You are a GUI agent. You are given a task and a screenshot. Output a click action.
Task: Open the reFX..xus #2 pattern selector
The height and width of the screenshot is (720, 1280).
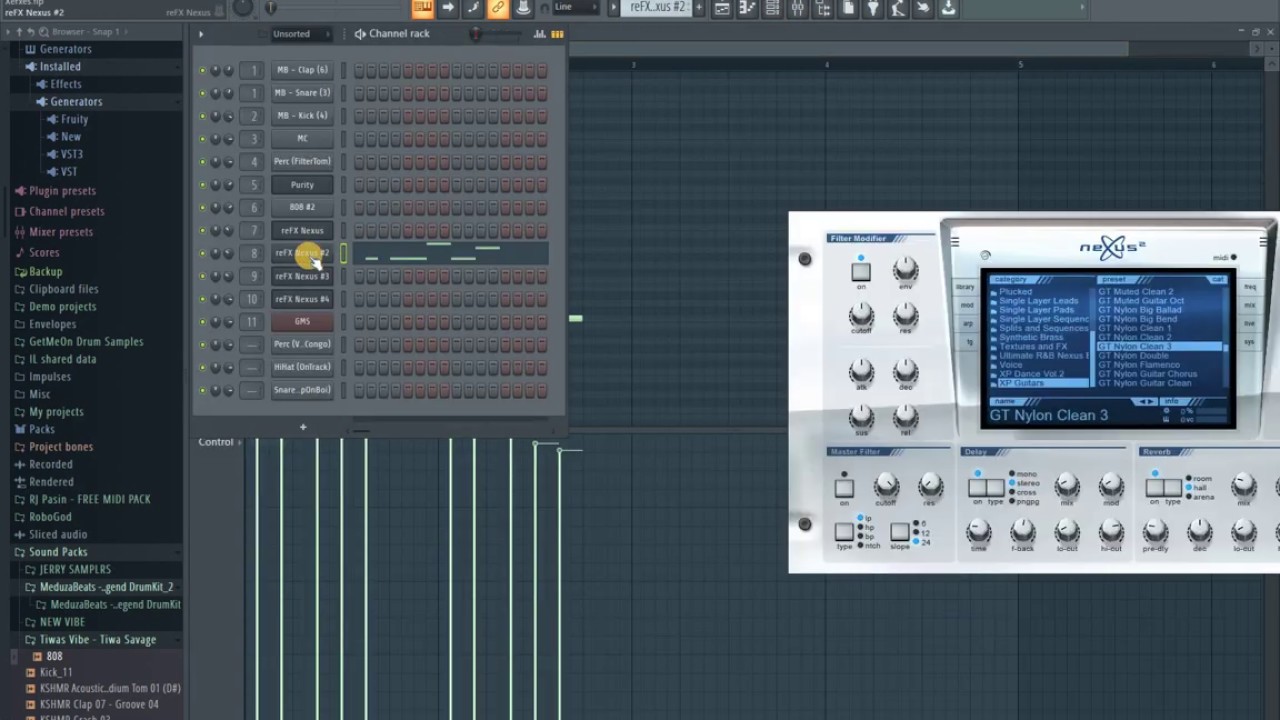tap(657, 8)
